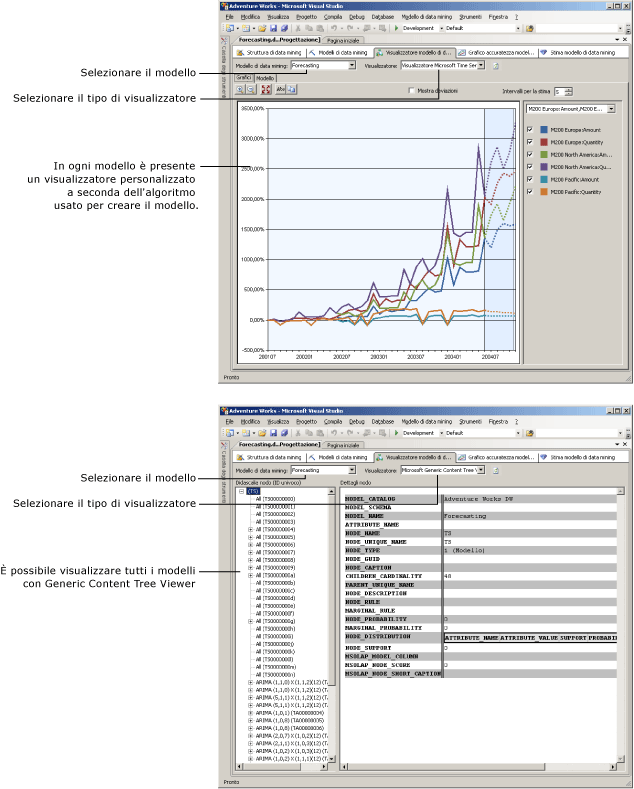The width and height of the screenshot is (634, 789).
Task: Click Cut scissors icon in chart window toolbar
Action: pyautogui.click(x=298, y=28)
